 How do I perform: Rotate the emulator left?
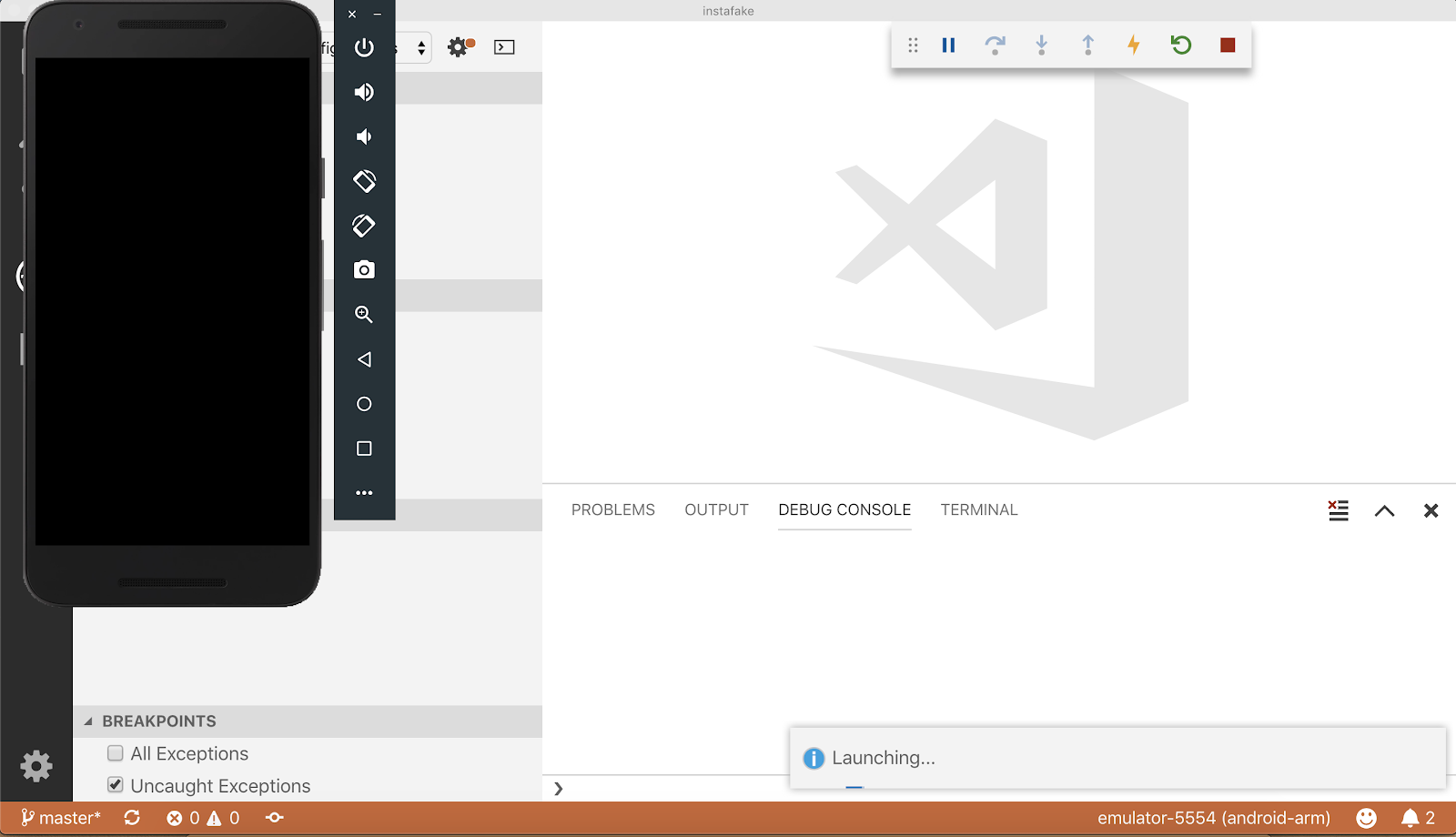coord(364,181)
